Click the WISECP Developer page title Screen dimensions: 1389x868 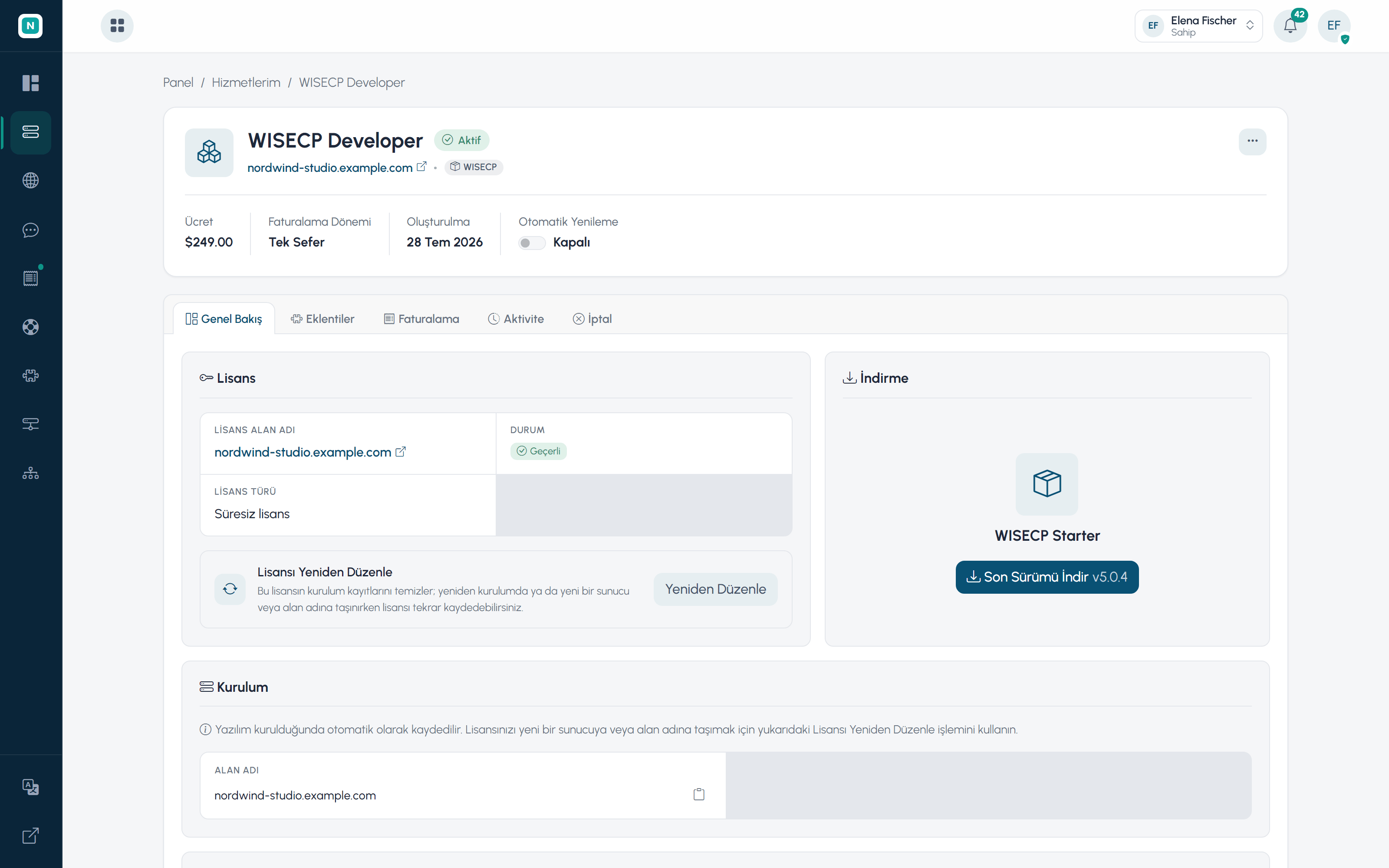click(x=335, y=141)
